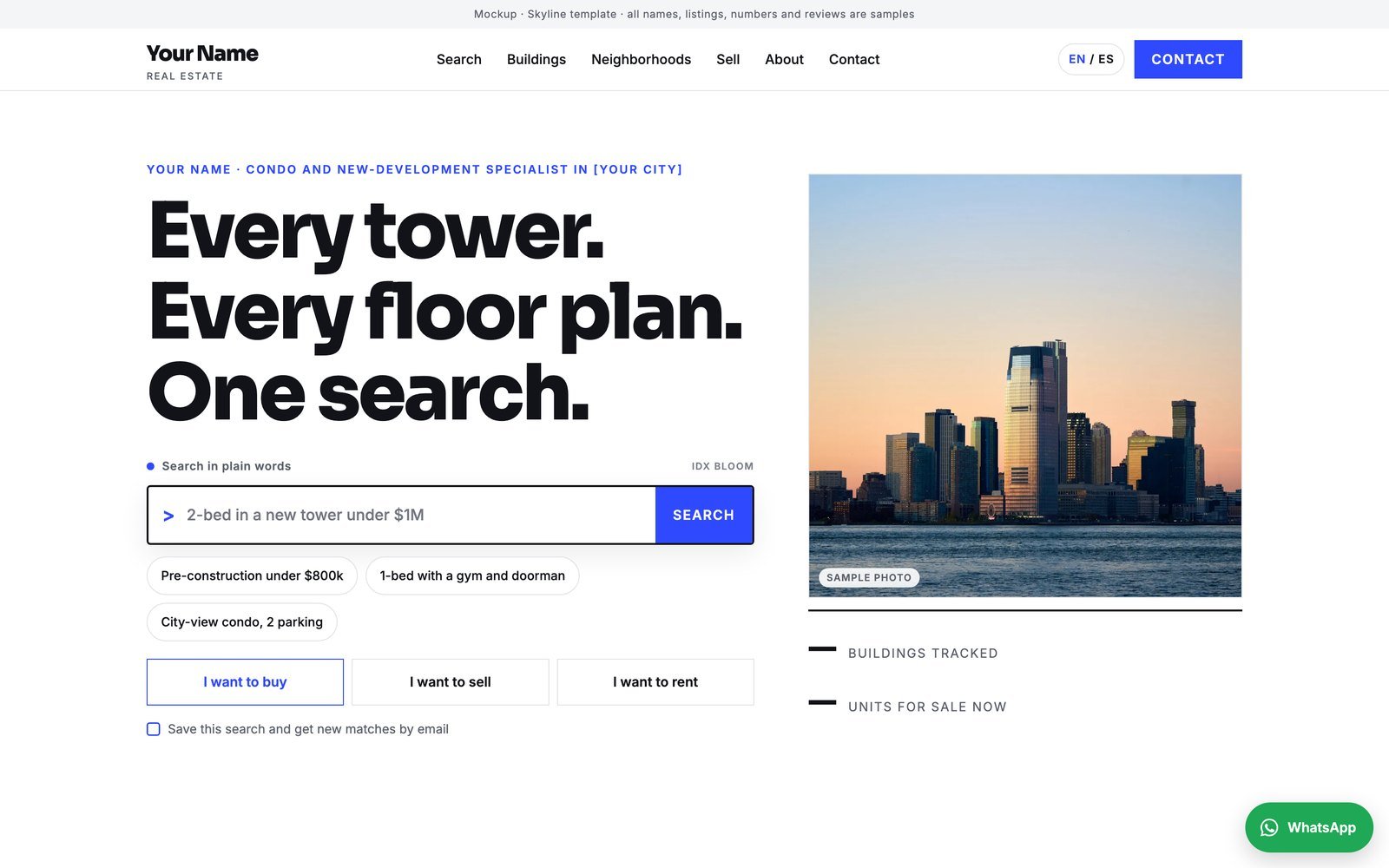Viewport: 1389px width, 868px height.
Task: Click the blue SEARCH button
Action: [x=704, y=516]
